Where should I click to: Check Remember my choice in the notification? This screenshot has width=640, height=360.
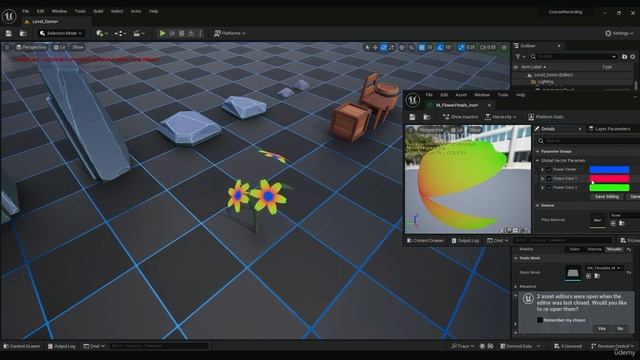(x=540, y=320)
